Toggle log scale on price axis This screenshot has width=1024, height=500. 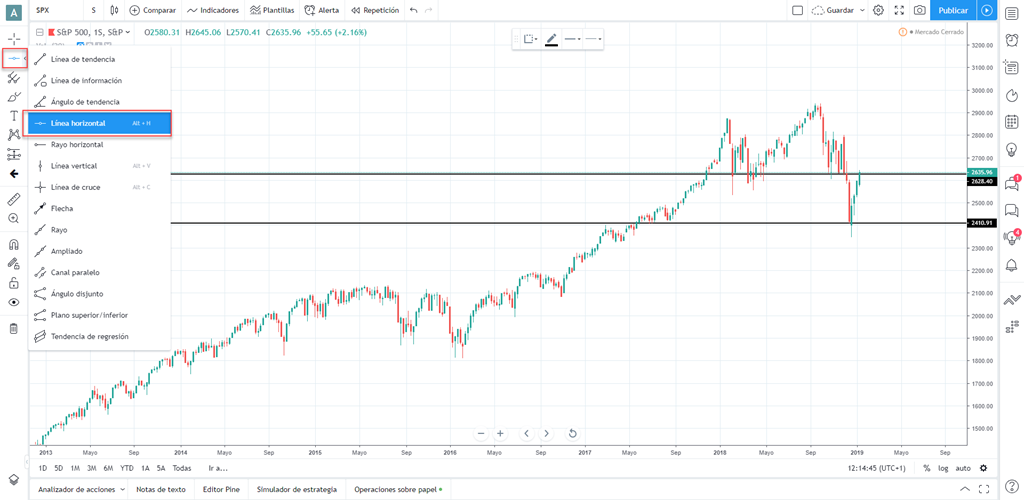pos(943,468)
